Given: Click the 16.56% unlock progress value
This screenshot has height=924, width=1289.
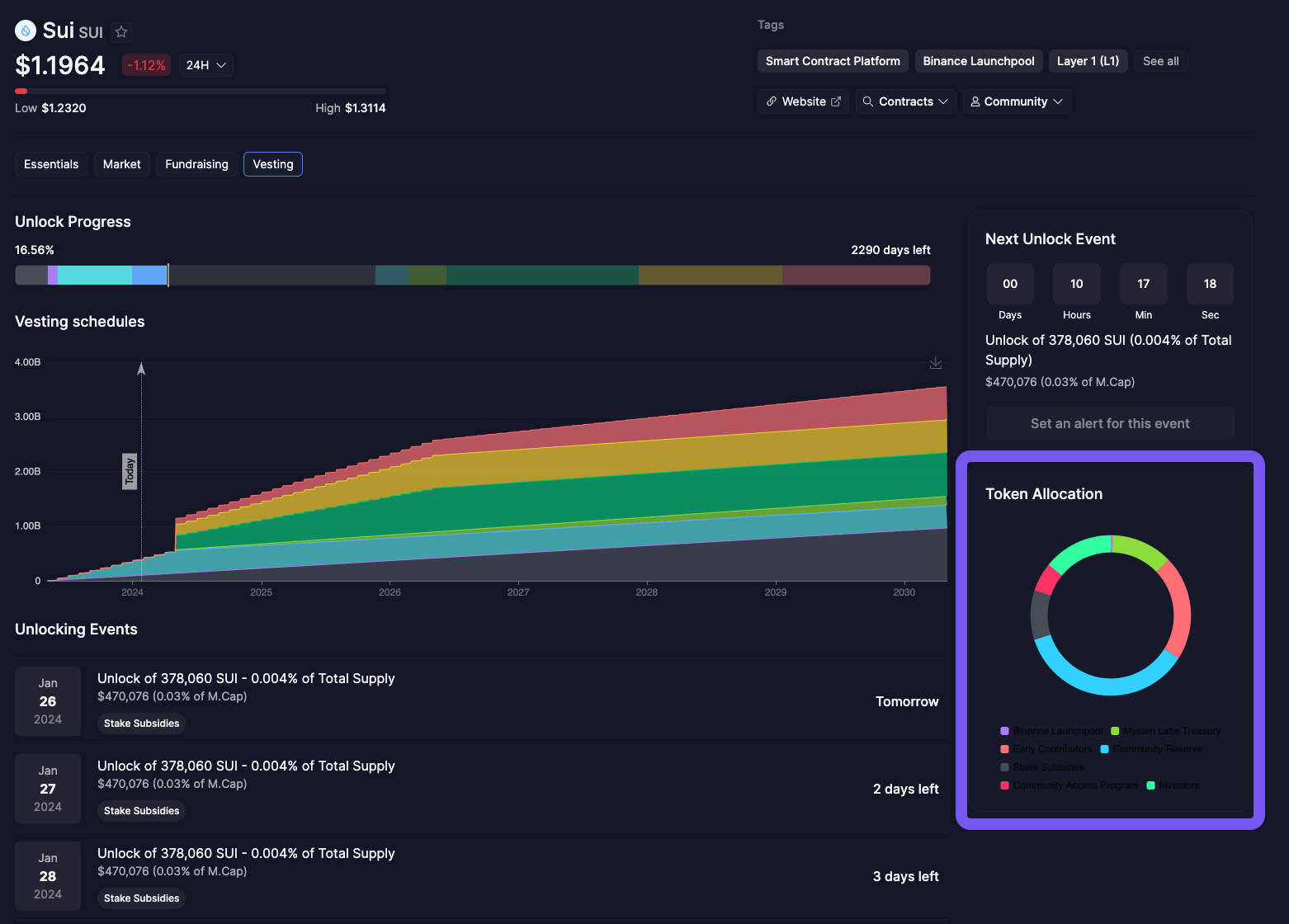Looking at the screenshot, I should point(35,250).
